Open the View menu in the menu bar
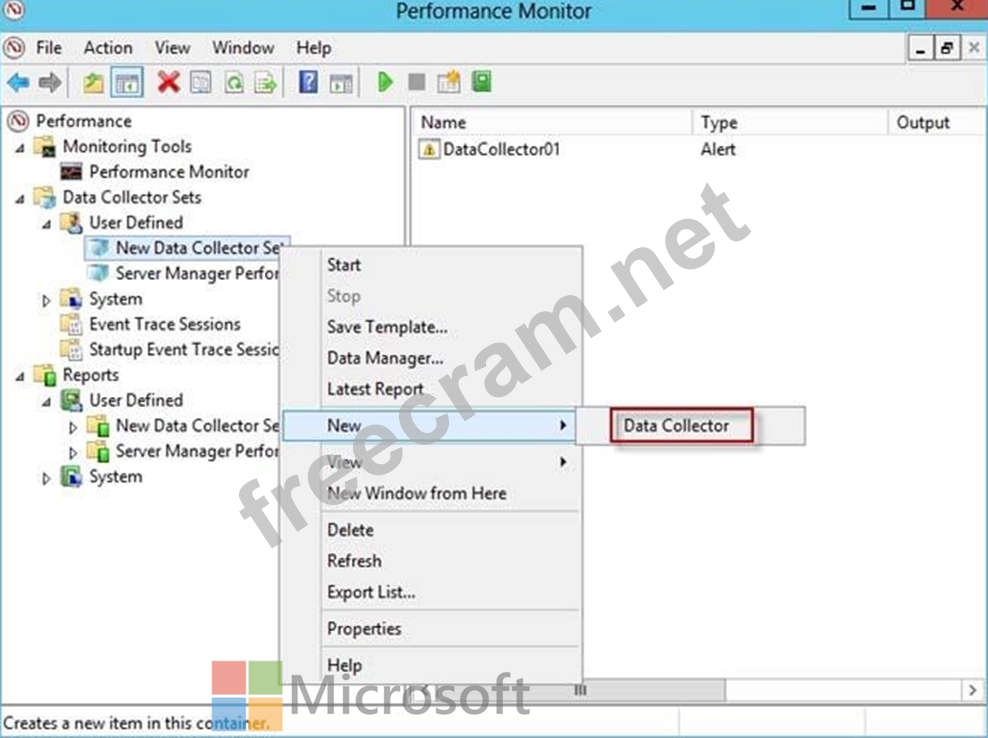 (173, 48)
